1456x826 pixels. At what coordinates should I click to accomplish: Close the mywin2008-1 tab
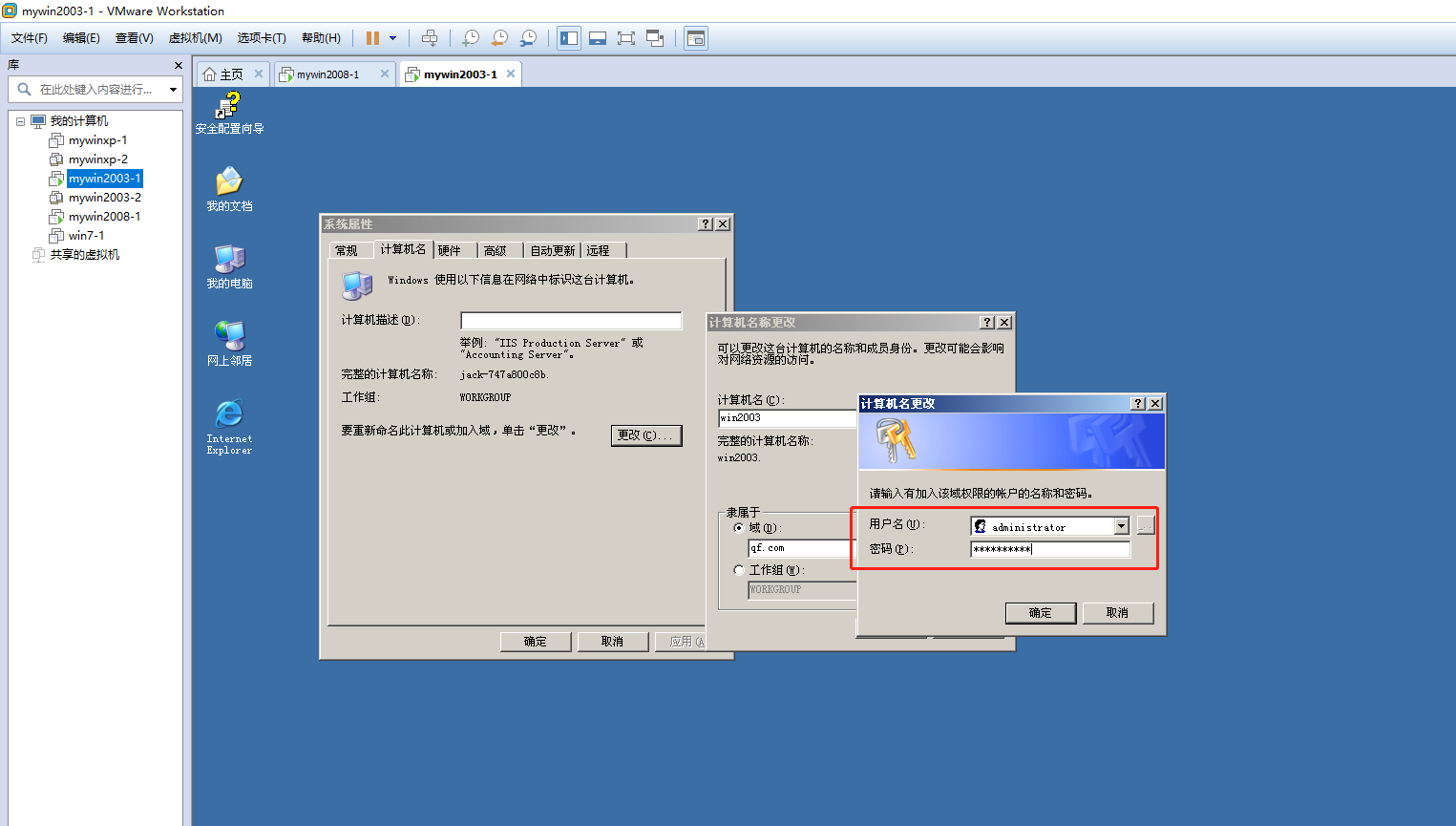[x=385, y=74]
